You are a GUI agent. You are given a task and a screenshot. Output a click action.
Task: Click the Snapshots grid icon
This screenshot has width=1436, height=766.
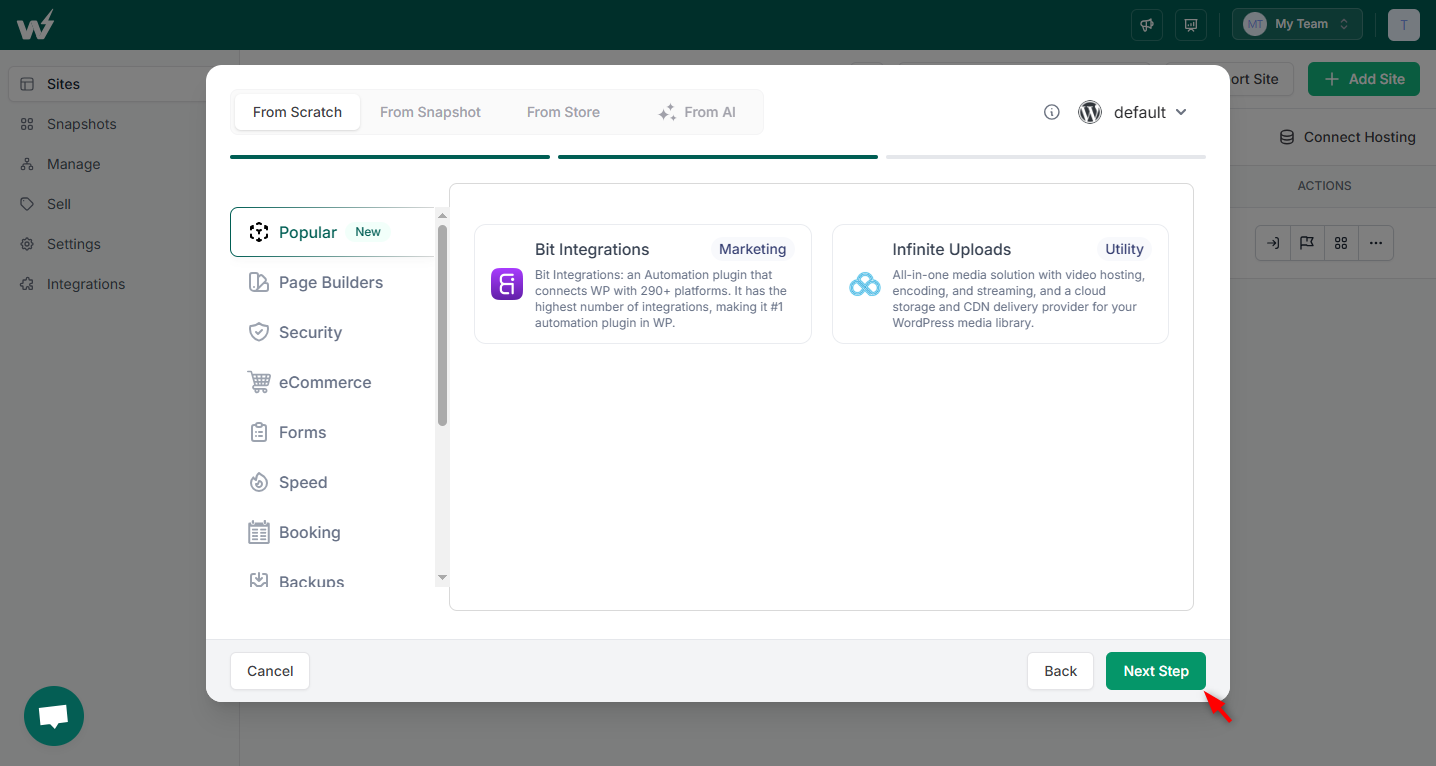27,124
